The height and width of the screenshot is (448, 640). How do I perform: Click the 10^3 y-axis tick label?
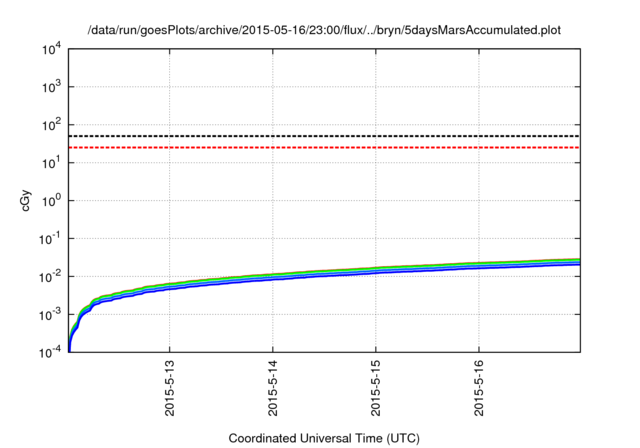tap(52, 87)
